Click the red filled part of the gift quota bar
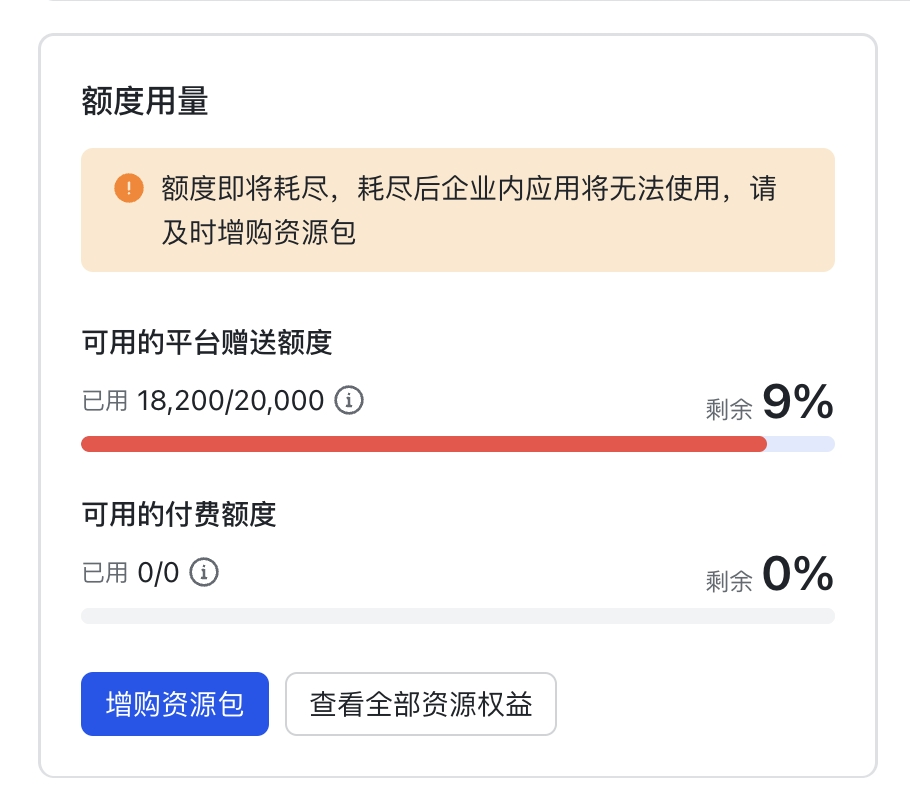Image resolution: width=910 pixels, height=810 pixels. tap(424, 444)
